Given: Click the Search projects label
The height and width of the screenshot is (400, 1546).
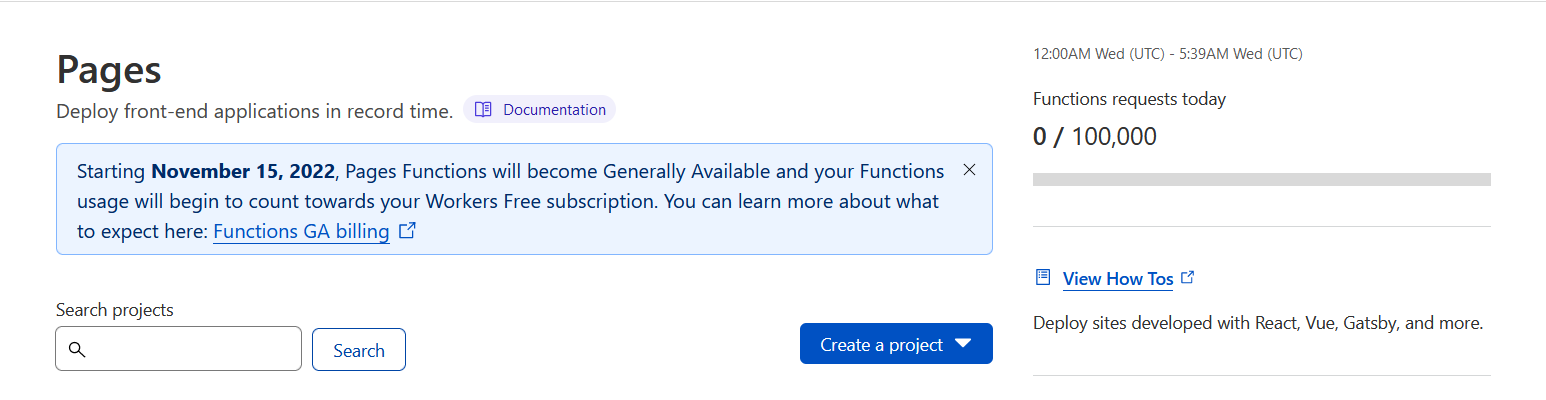Looking at the screenshot, I should point(114,310).
